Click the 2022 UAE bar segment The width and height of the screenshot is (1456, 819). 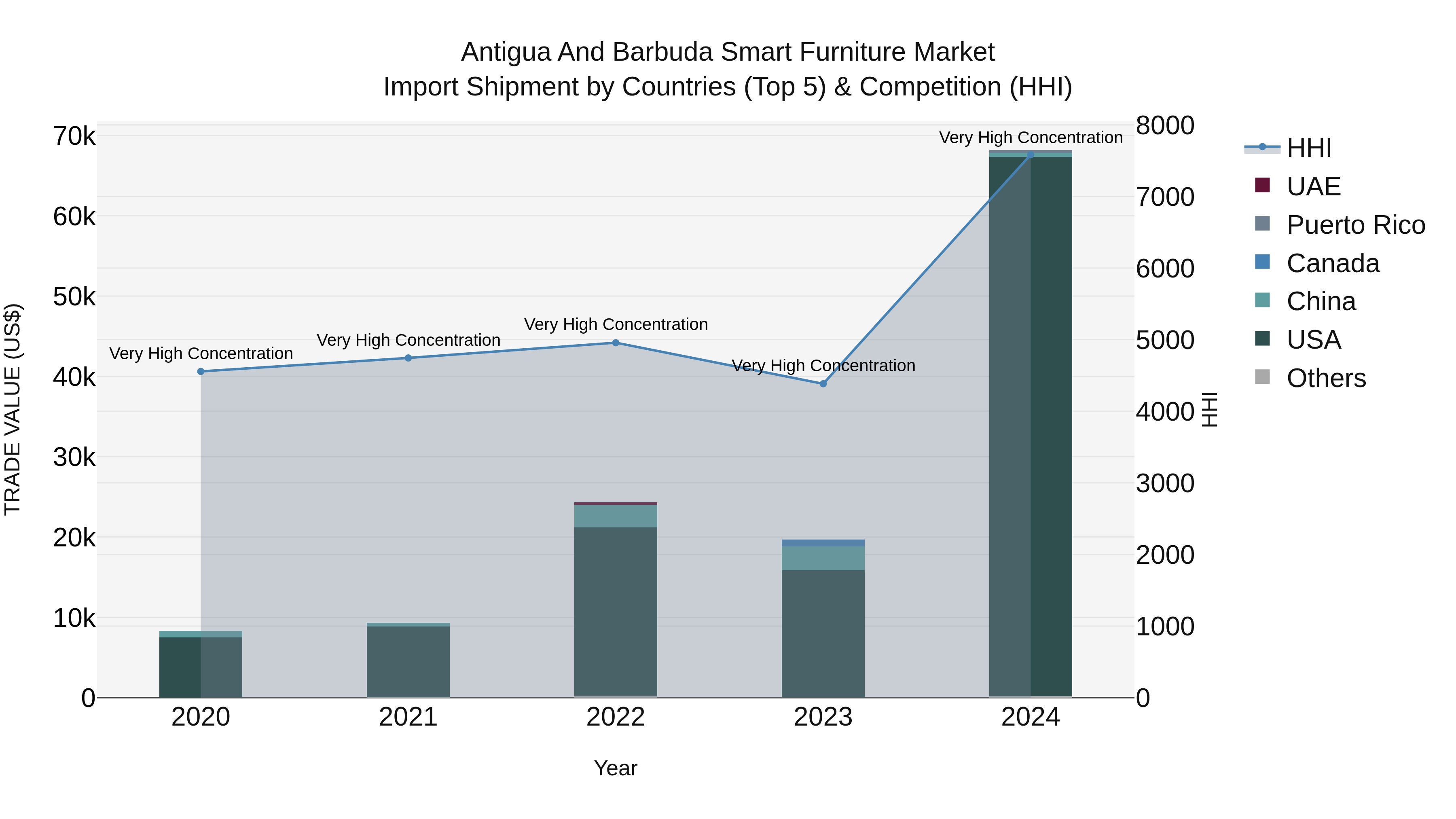(x=616, y=503)
